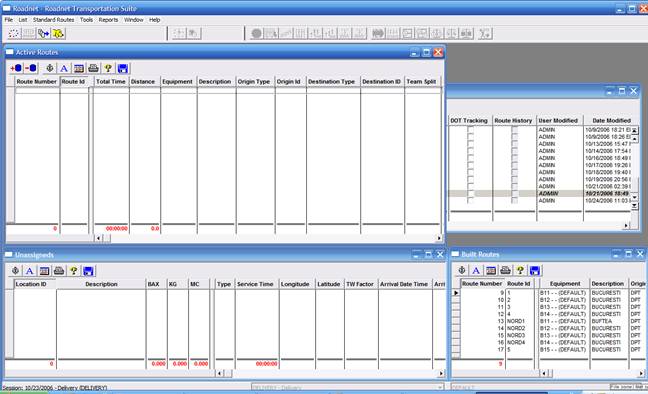This screenshot has height=394, width=648.
Task: Click the yellow question mark icon in Unassigneds
Action: [74, 271]
